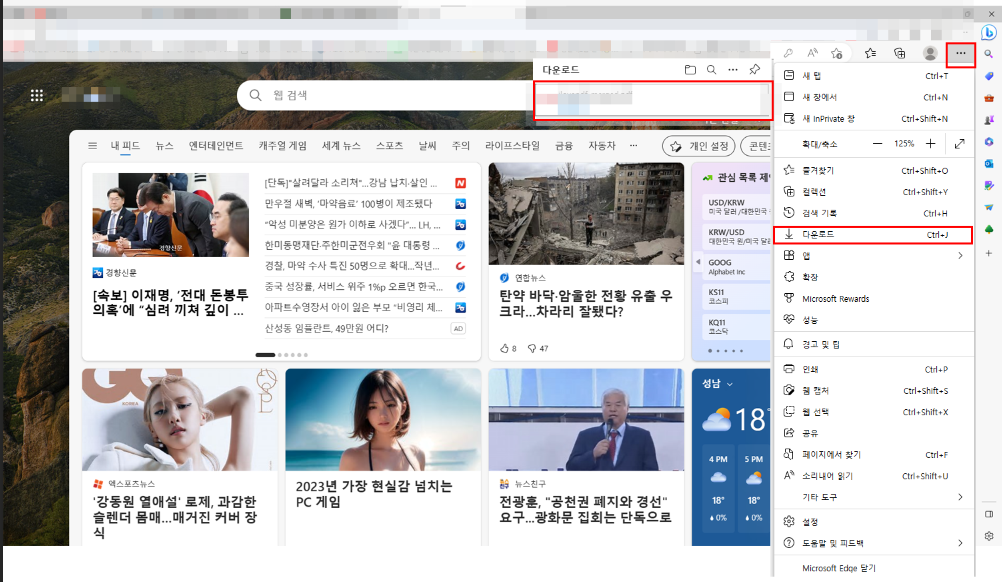
Task: Open downloads folder via the folder icon
Action: (691, 69)
